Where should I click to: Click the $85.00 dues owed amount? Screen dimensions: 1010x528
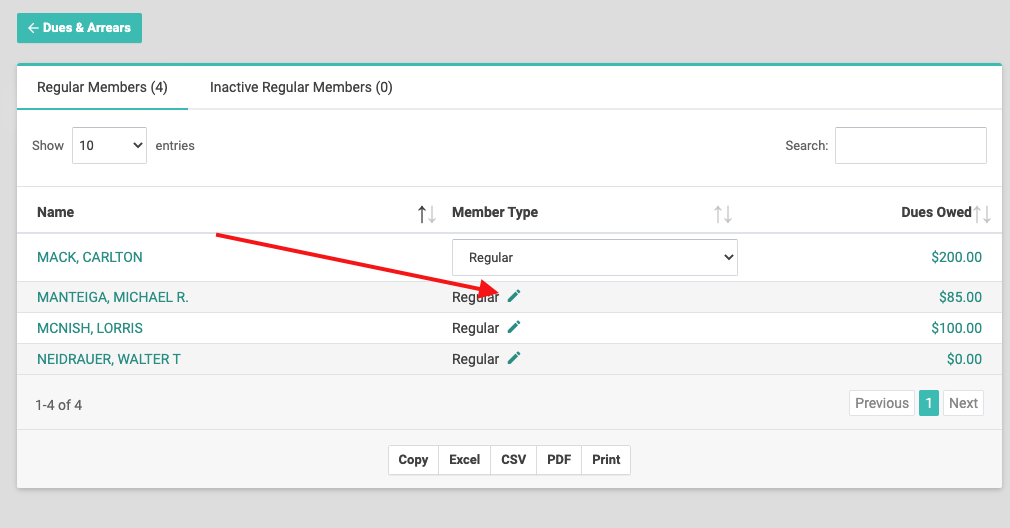[x=960, y=297]
